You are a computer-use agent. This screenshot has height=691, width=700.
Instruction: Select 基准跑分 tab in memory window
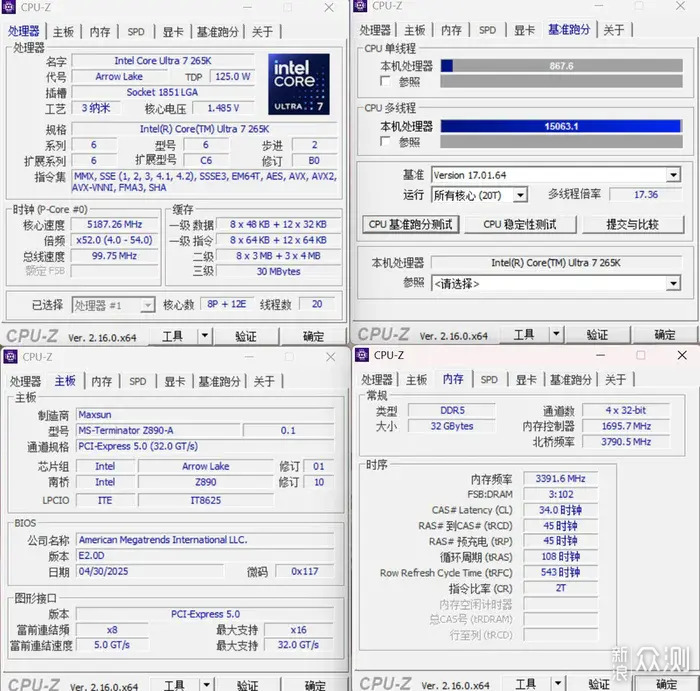[571, 380]
